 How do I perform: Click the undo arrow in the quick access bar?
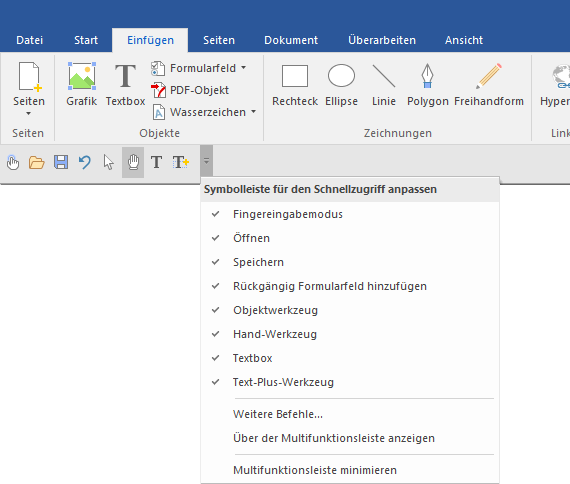(85, 162)
